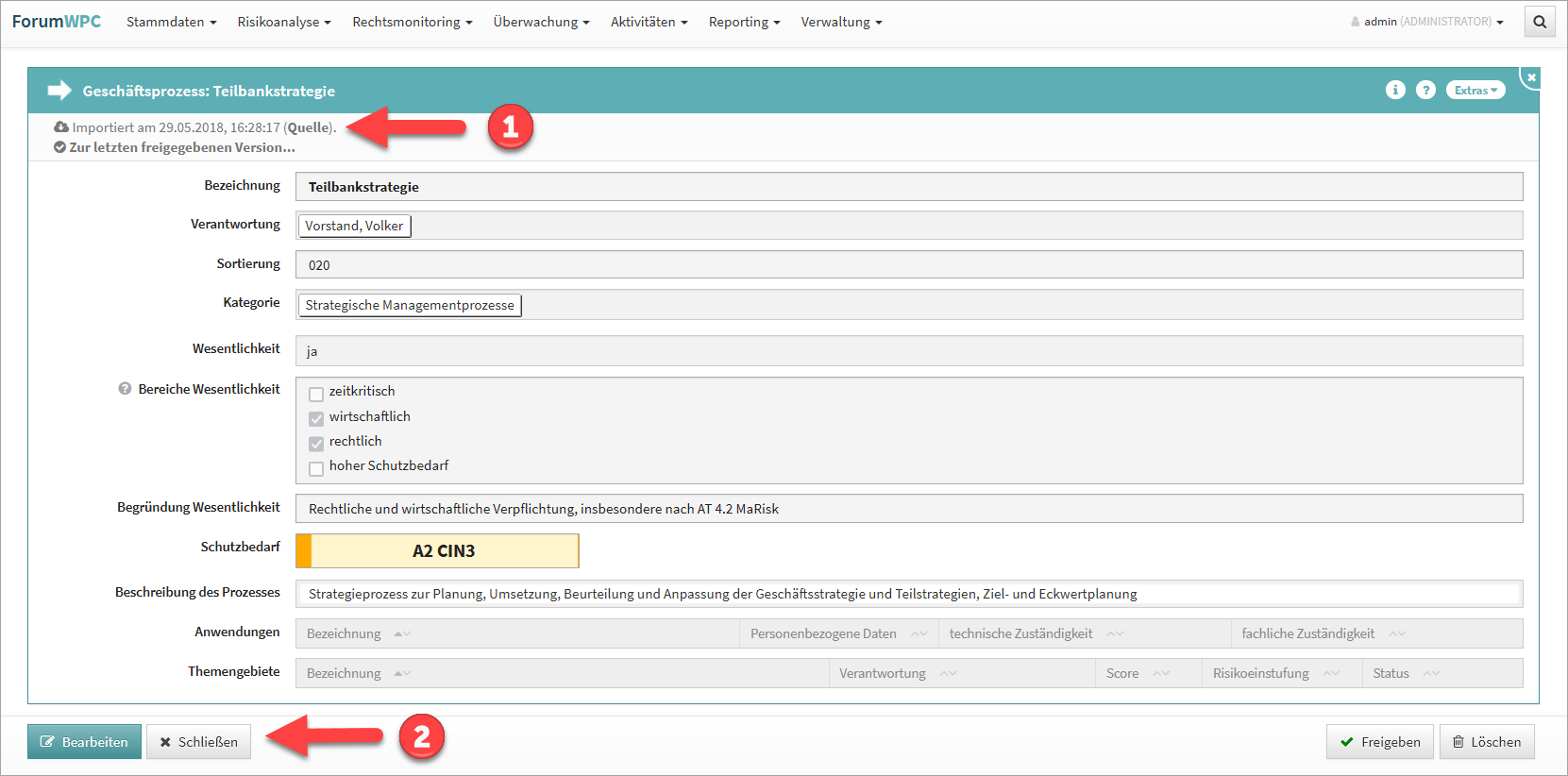
Task: Click the info icon in panel header
Action: [x=1395, y=90]
